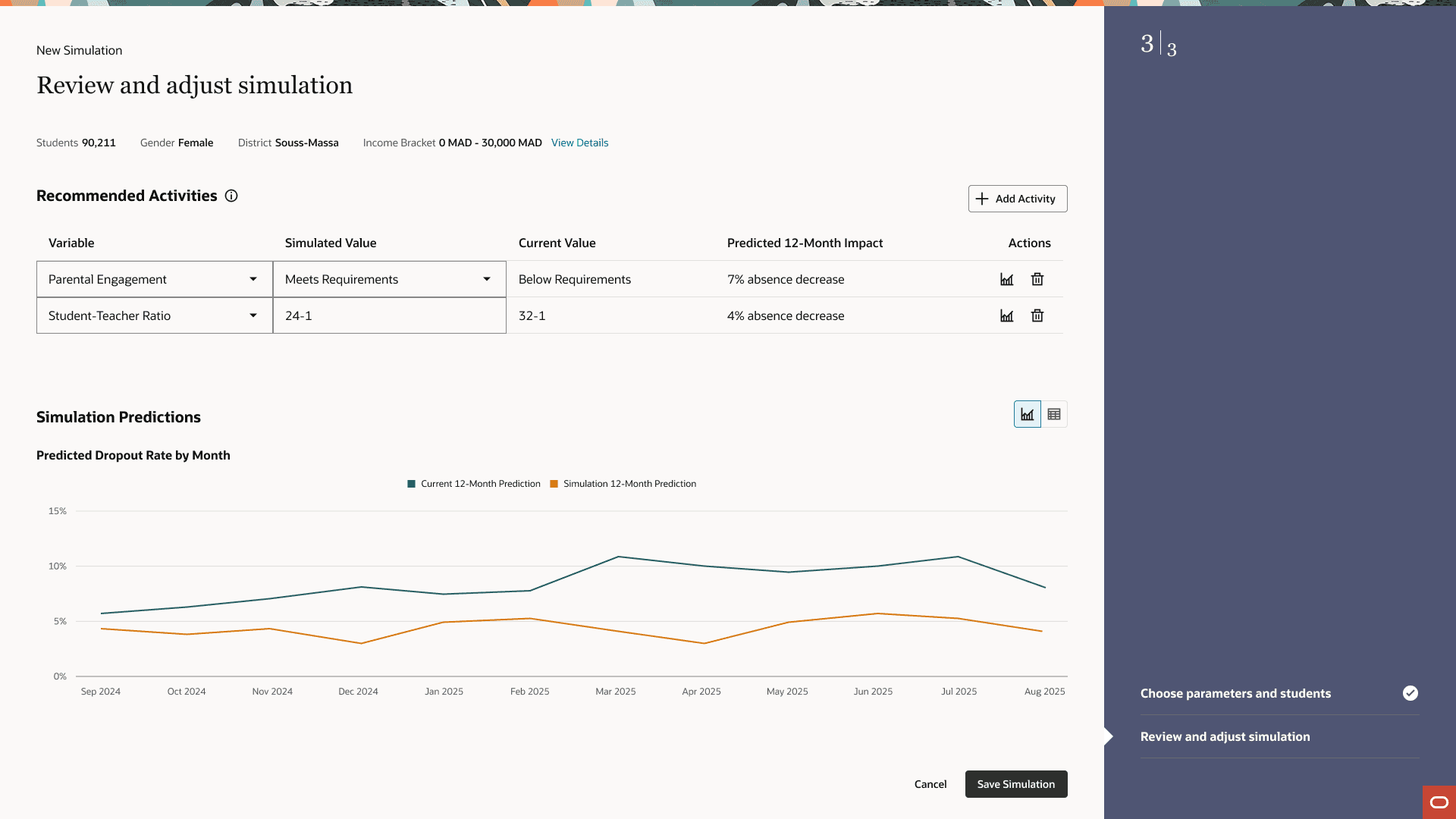Click Simulation 12-Month Prediction orange swatch
This screenshot has height=819, width=1456.
[554, 484]
